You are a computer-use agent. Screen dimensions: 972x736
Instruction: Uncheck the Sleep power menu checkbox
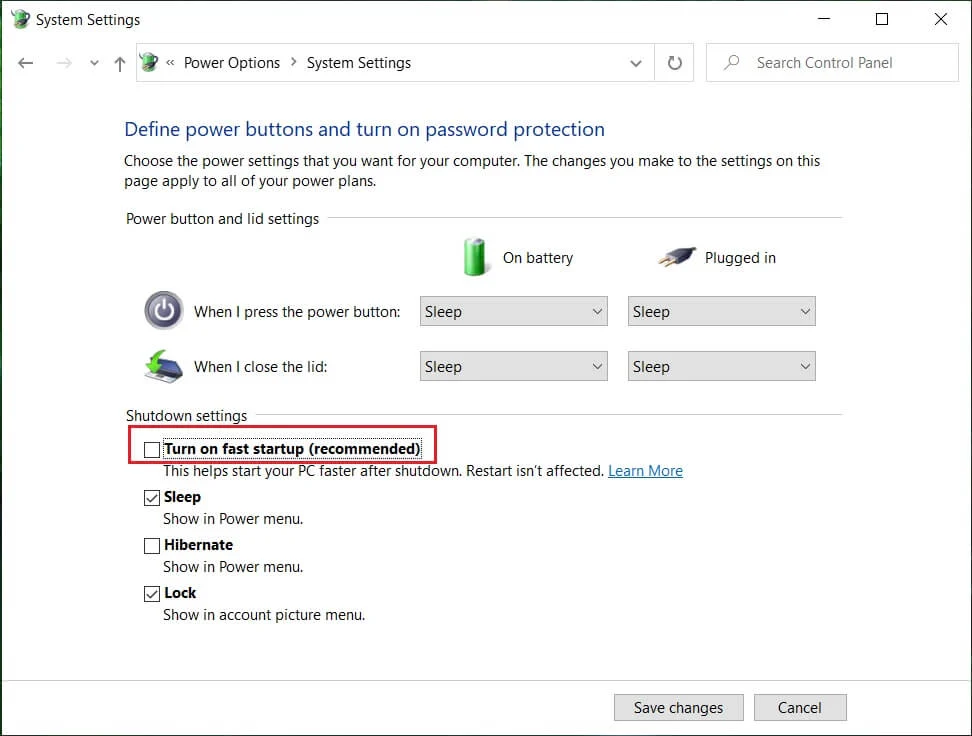pyautogui.click(x=152, y=498)
